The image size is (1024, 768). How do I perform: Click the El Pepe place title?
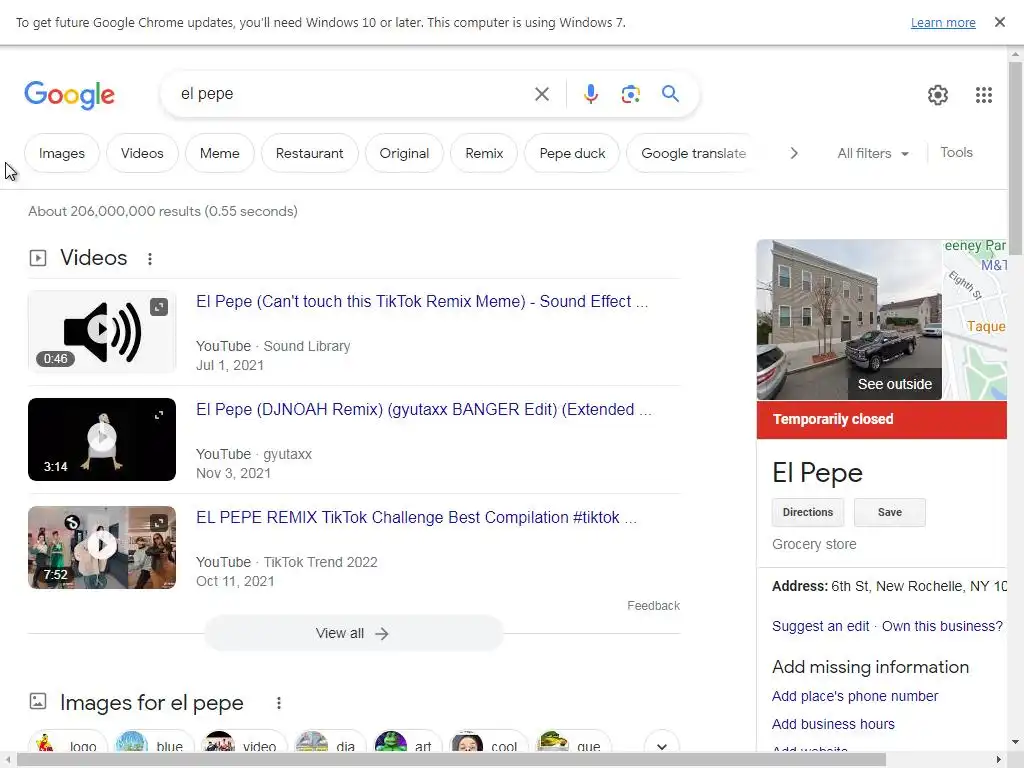point(817,472)
